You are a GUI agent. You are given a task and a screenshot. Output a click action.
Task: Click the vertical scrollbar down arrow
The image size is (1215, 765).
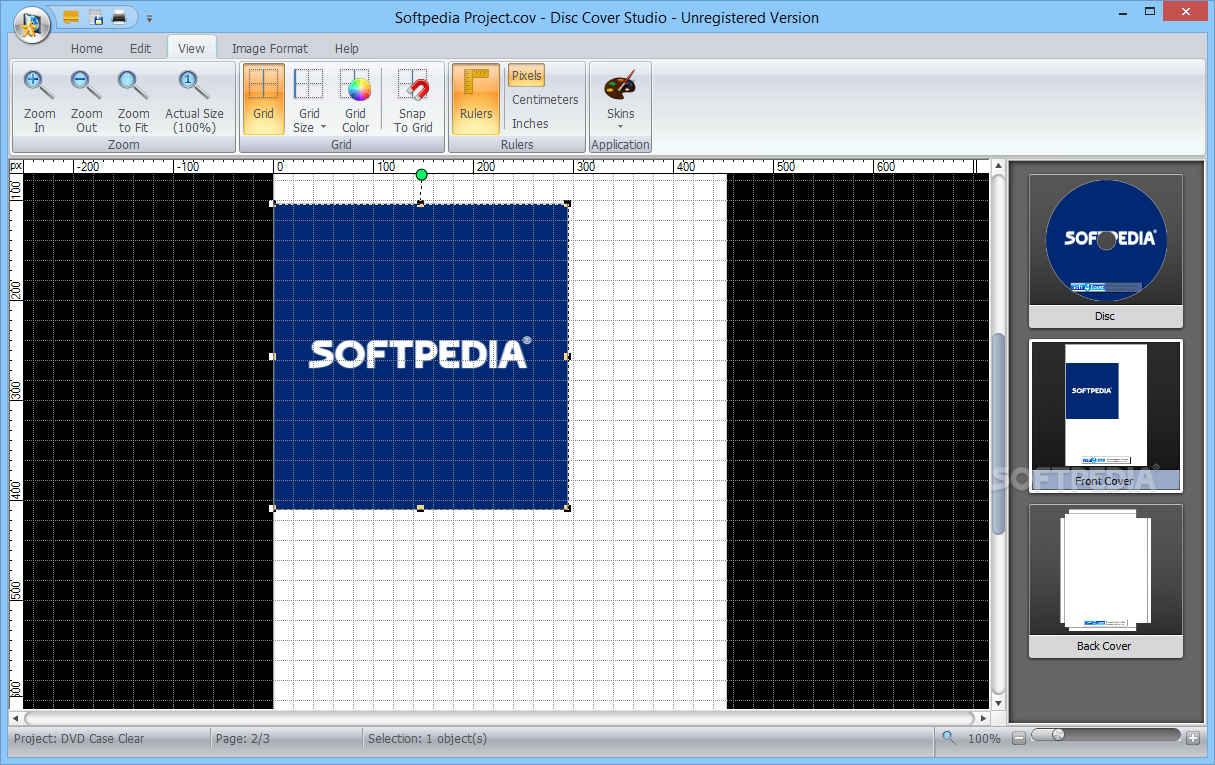998,703
